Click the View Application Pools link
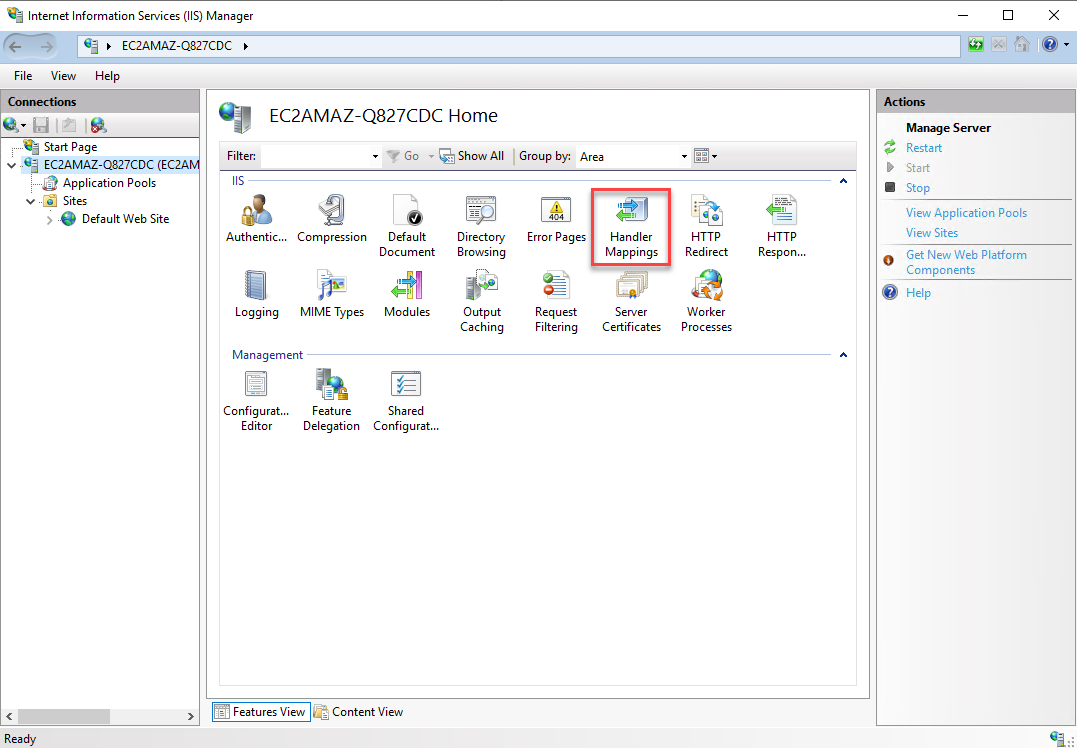 pos(966,213)
